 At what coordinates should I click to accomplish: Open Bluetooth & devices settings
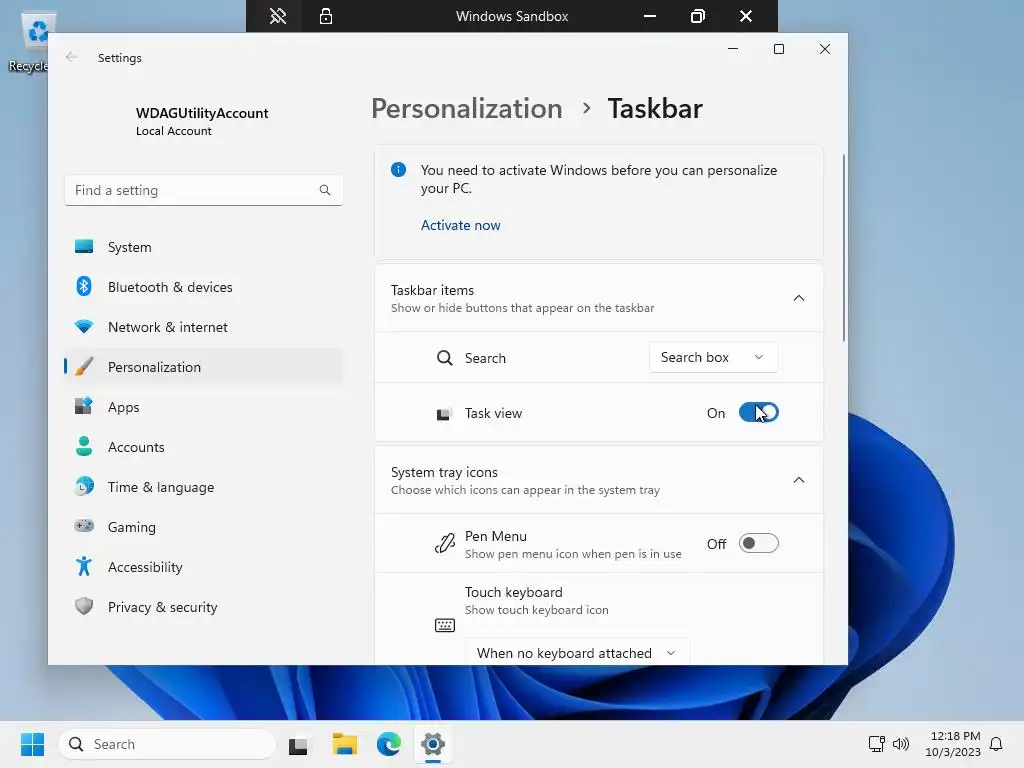point(204,287)
